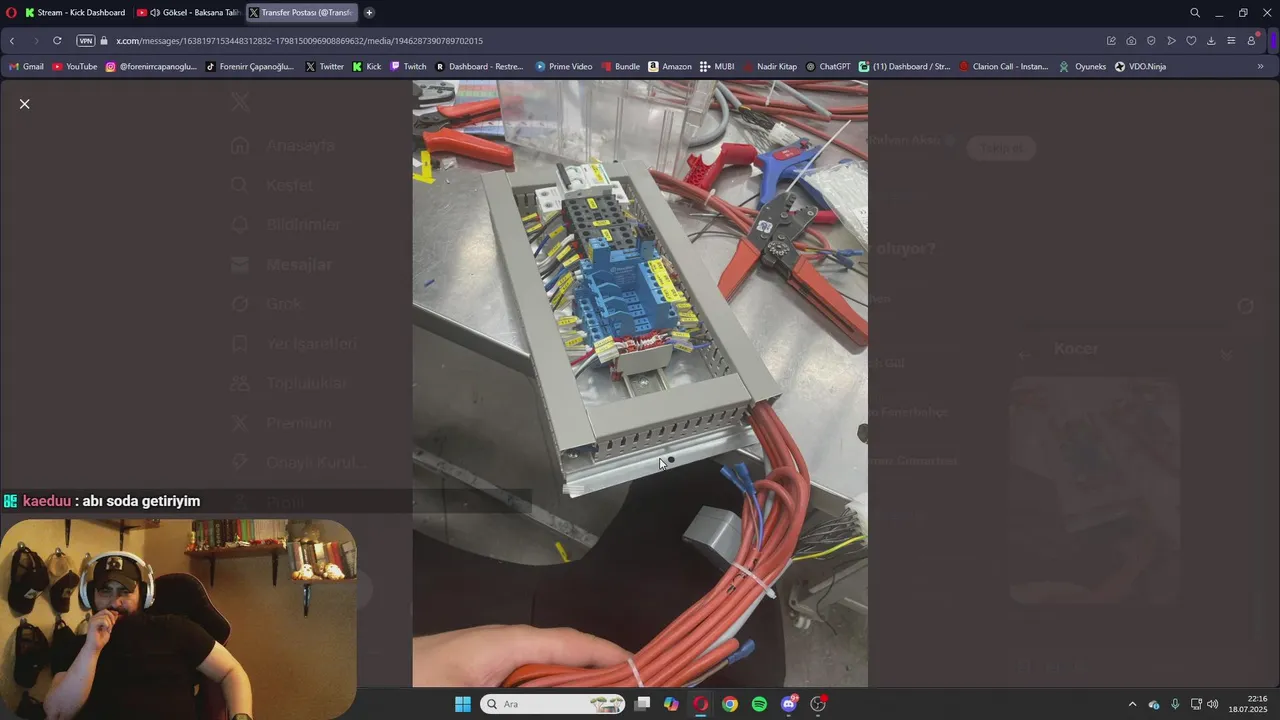Add page to bookmarks with heart icon
The width and height of the screenshot is (1280, 720).
click(1191, 41)
